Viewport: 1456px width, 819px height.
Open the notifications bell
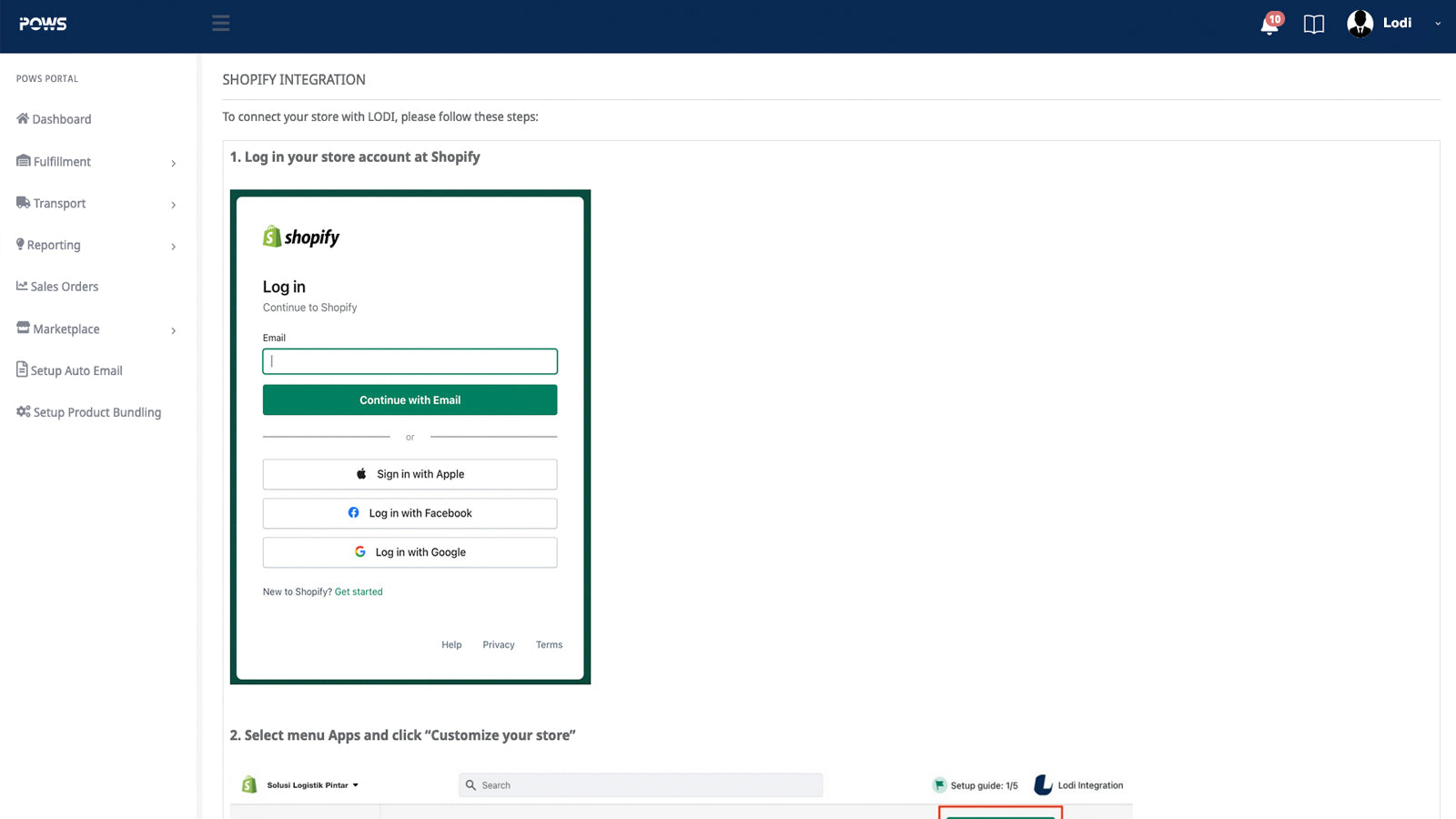click(x=1270, y=24)
